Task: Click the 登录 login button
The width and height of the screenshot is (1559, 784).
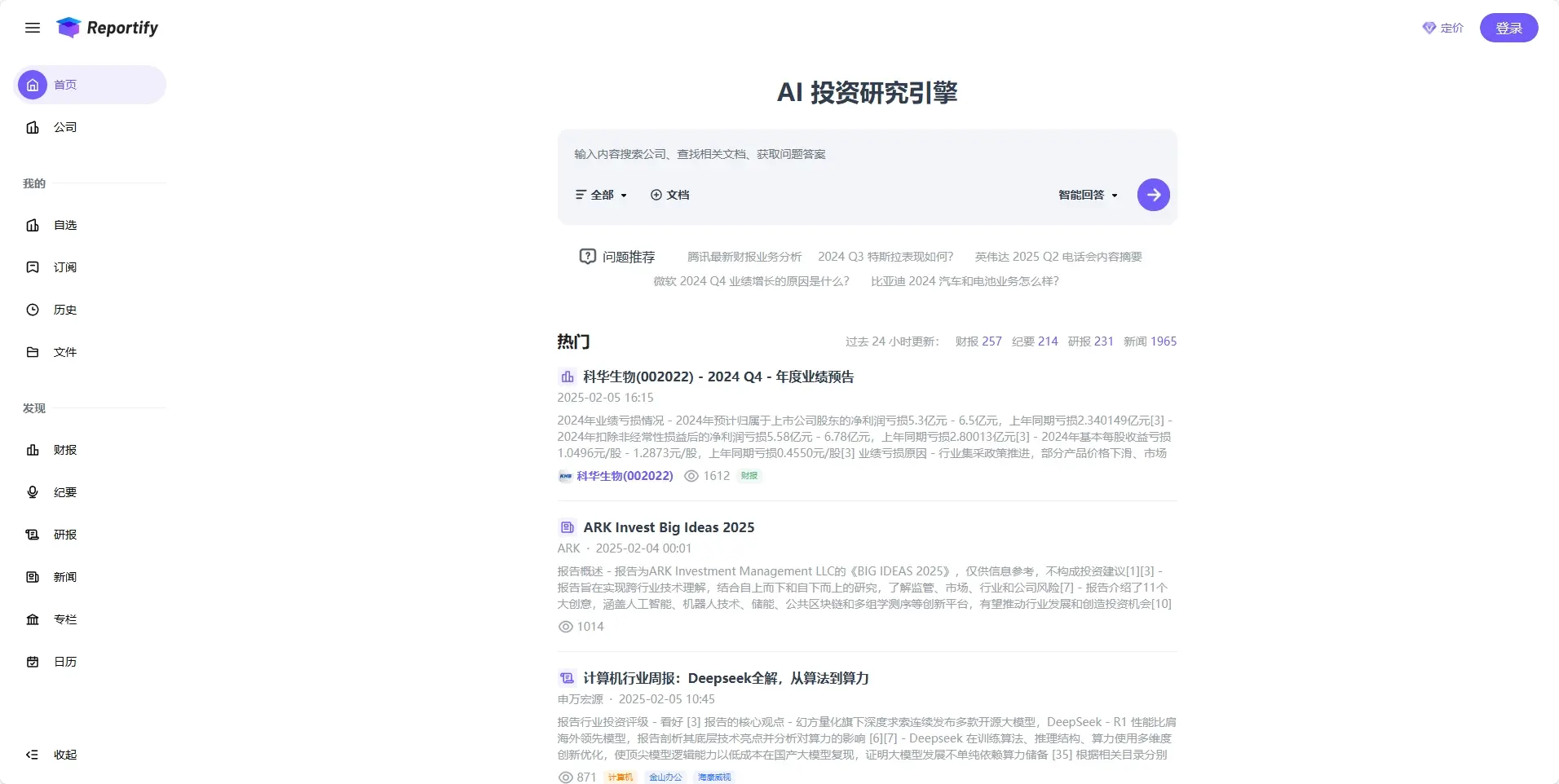Action: pyautogui.click(x=1508, y=27)
